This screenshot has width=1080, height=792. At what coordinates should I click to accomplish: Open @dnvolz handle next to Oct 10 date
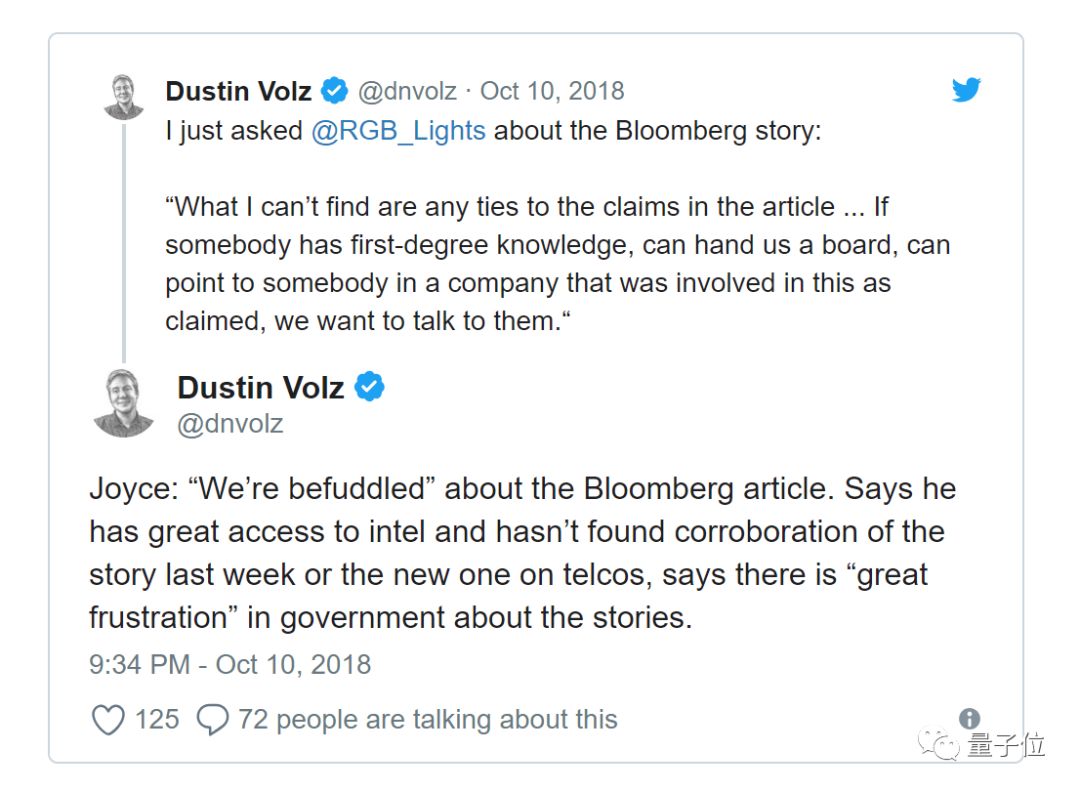point(407,91)
